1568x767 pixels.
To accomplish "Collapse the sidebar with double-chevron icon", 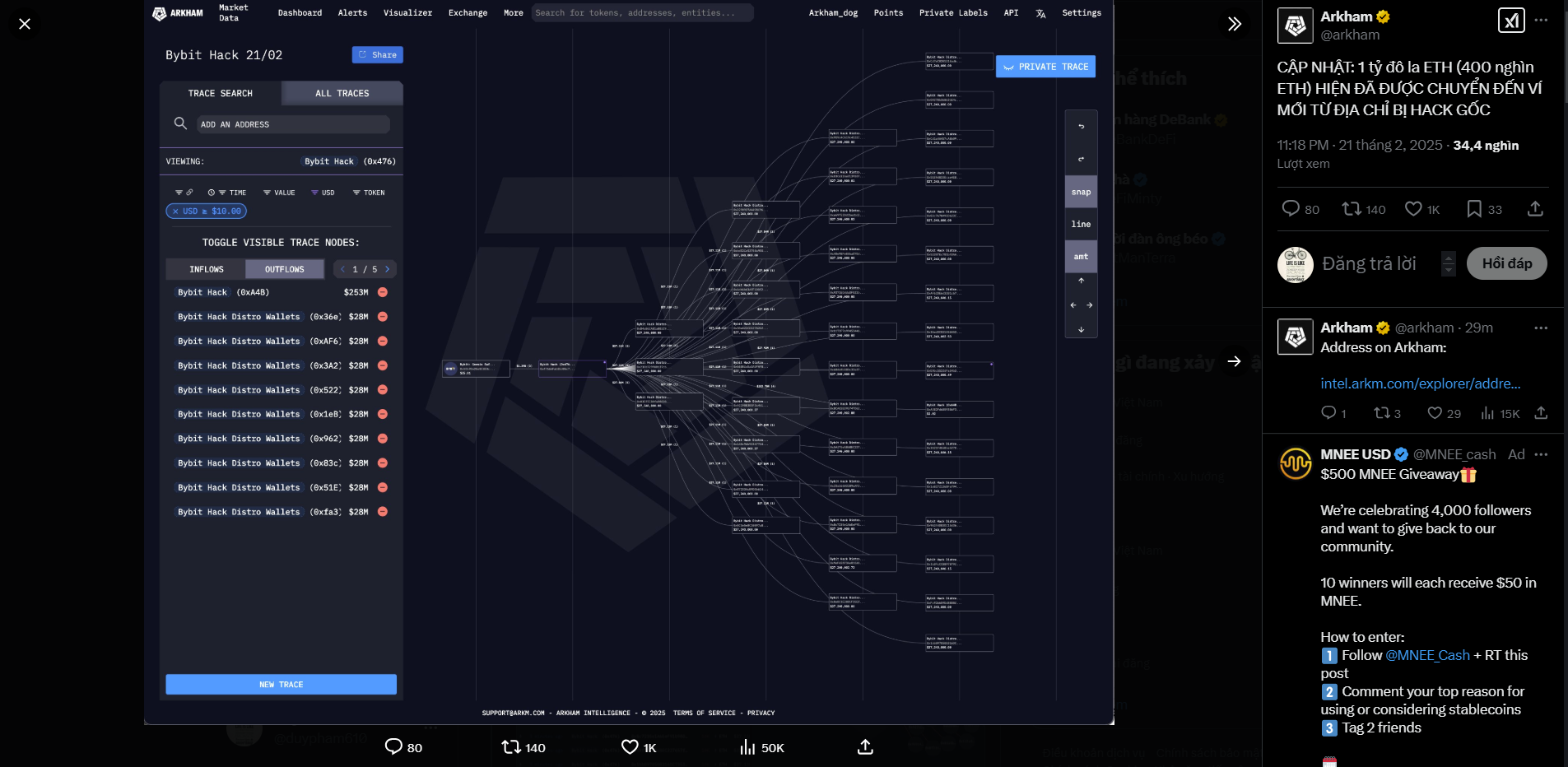I will pyautogui.click(x=1234, y=24).
